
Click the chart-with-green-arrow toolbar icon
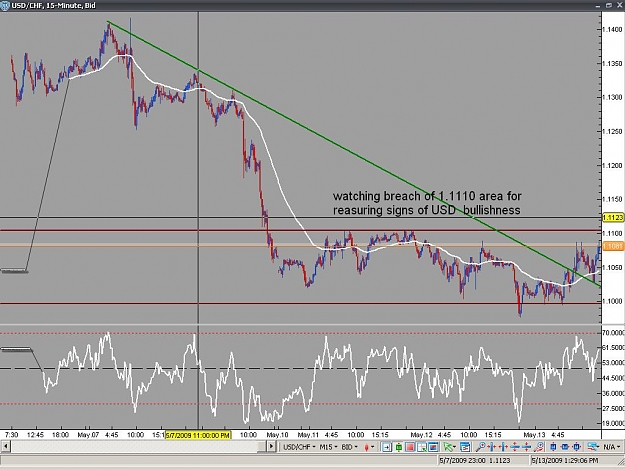[x=422, y=447]
